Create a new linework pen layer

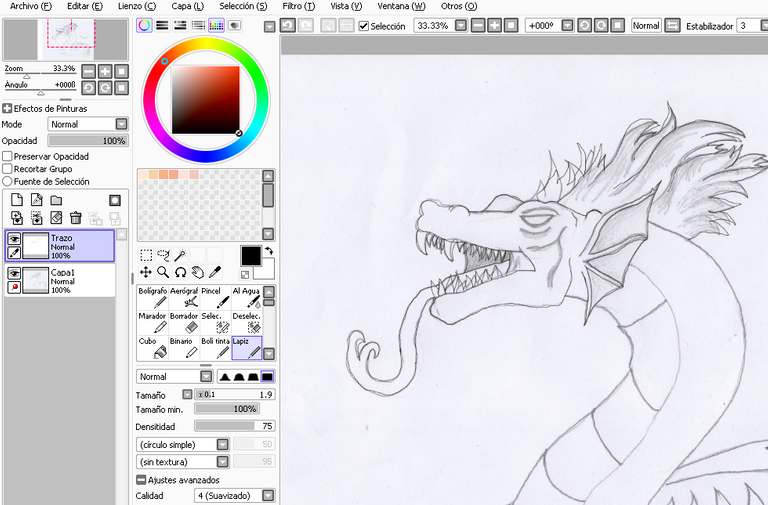tap(37, 200)
